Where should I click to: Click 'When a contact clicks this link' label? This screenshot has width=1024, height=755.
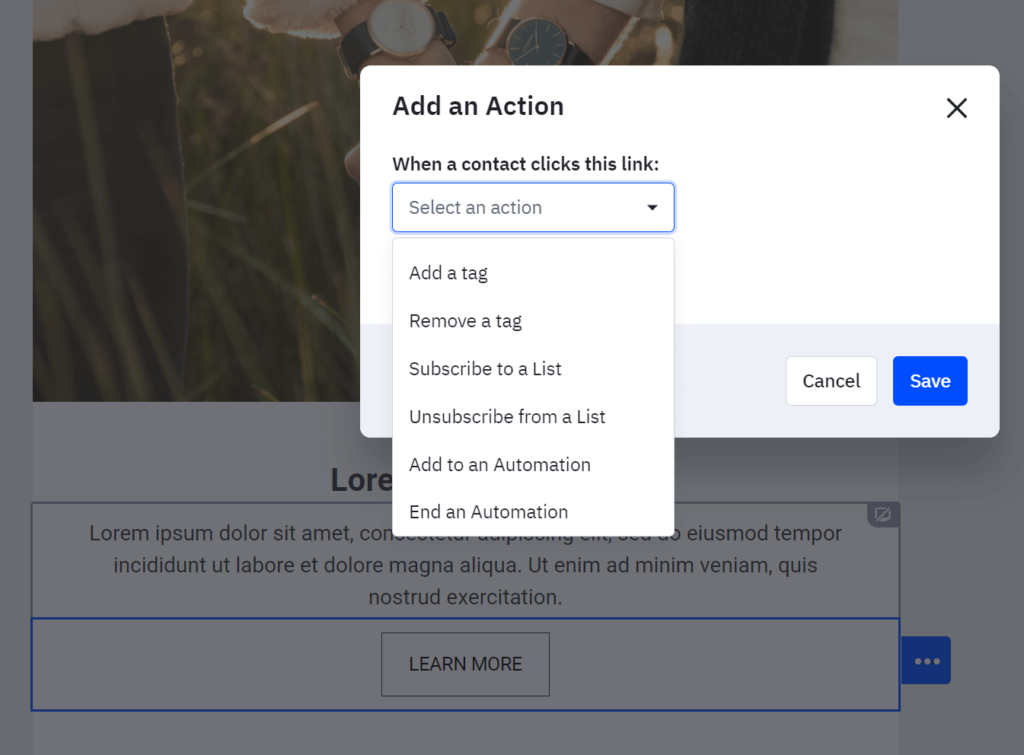pyautogui.click(x=525, y=164)
